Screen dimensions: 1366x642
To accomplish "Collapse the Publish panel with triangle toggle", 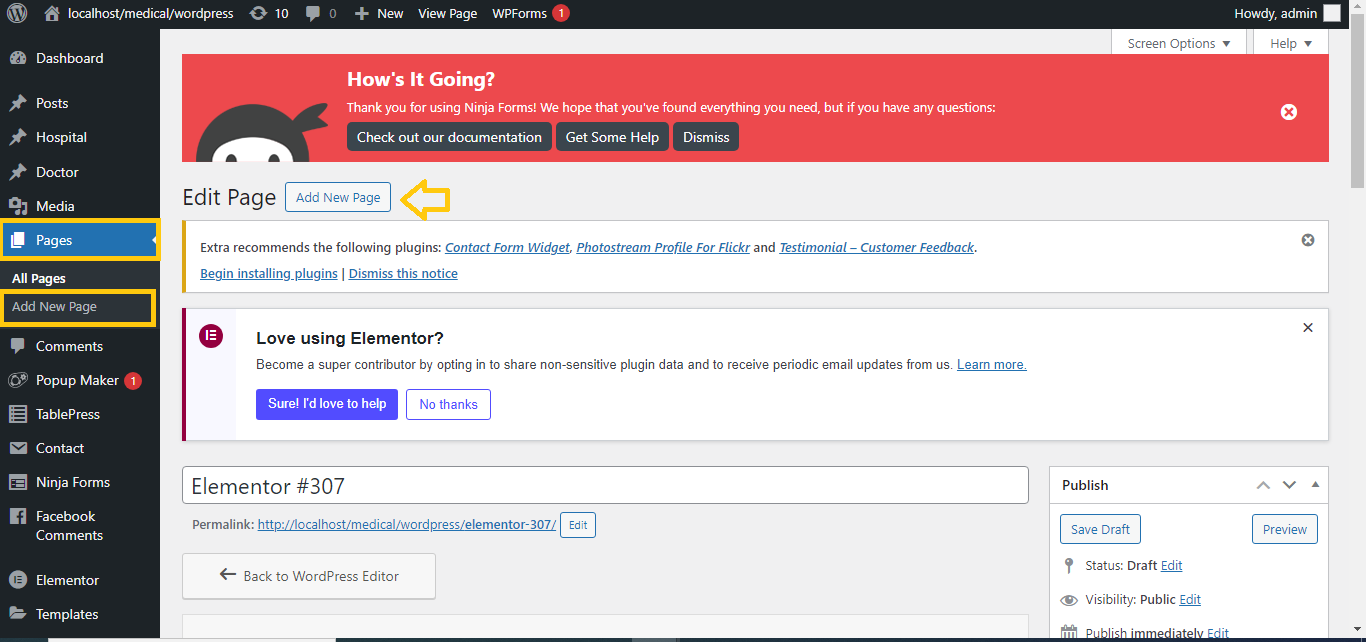I will [1315, 485].
